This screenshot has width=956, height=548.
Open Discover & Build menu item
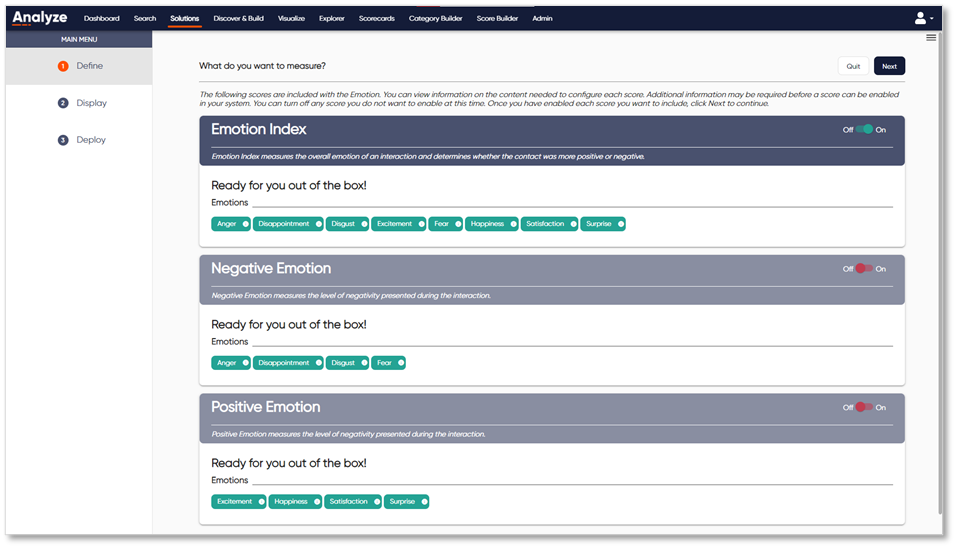238,18
